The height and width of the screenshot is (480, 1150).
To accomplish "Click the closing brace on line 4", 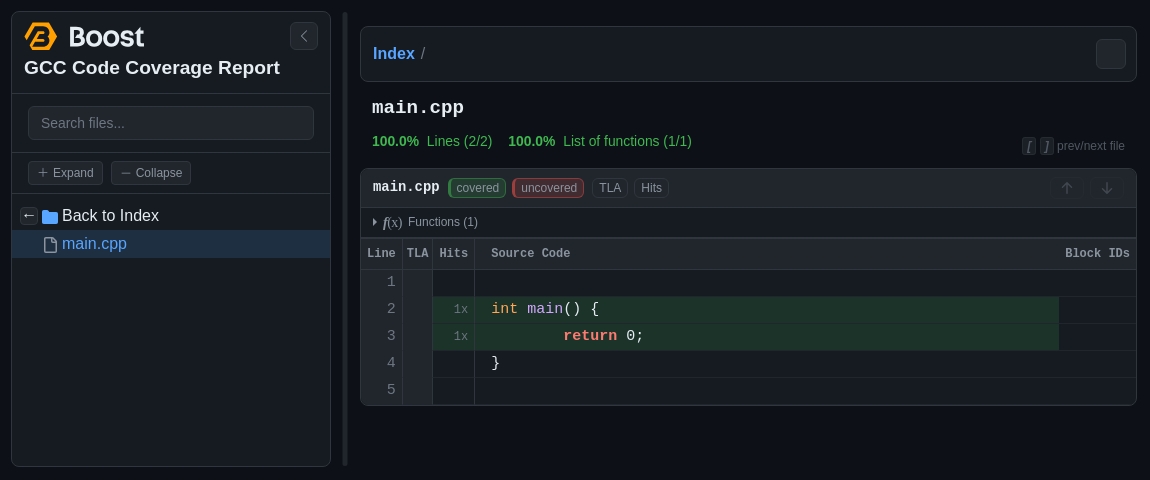I will pyautogui.click(x=496, y=363).
